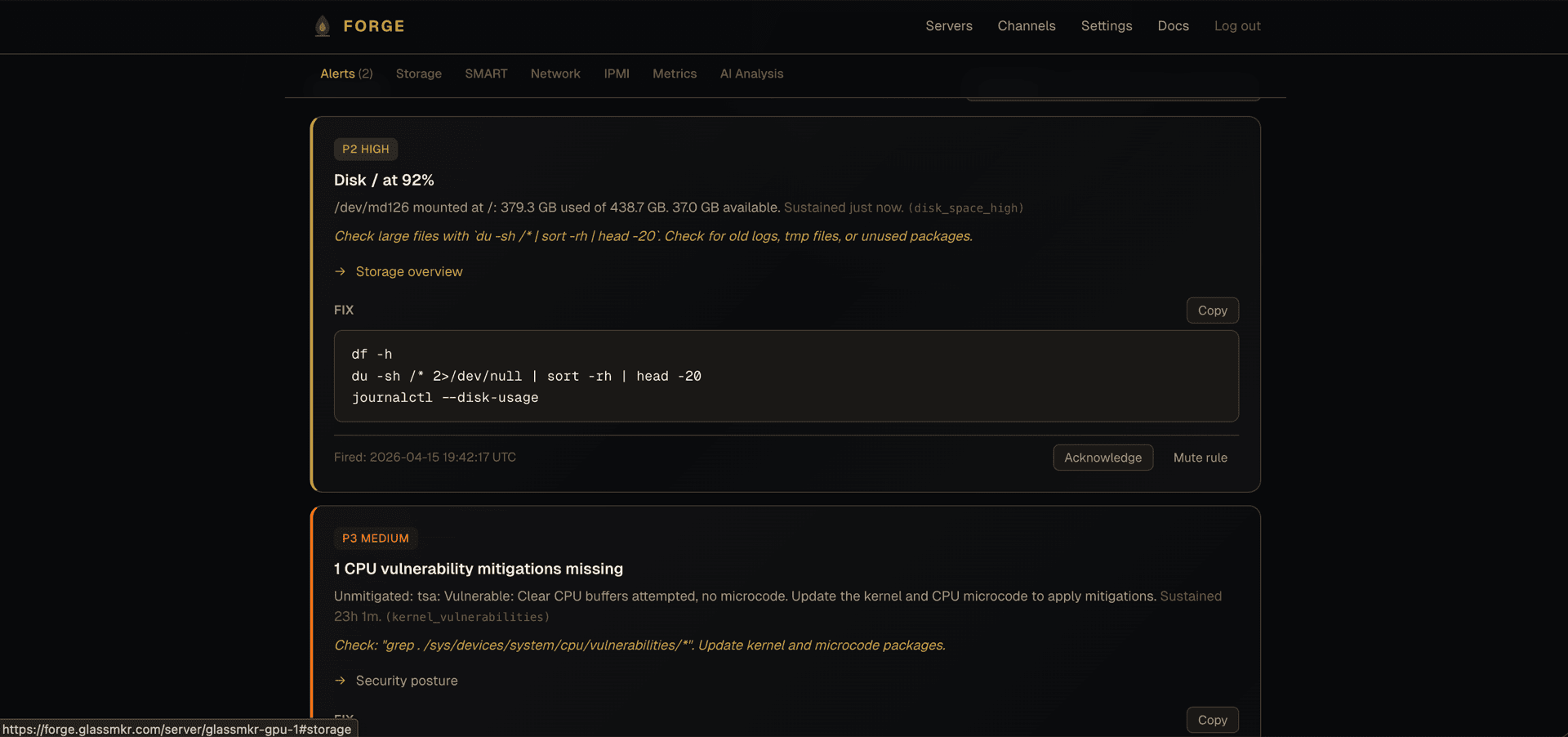Open the Storage overview link

tap(408, 271)
